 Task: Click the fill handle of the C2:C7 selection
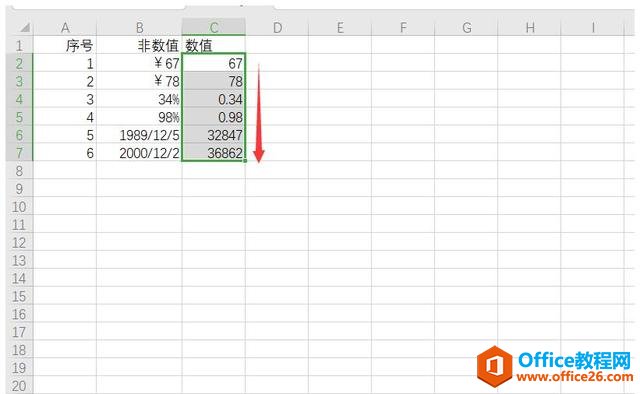click(245, 161)
